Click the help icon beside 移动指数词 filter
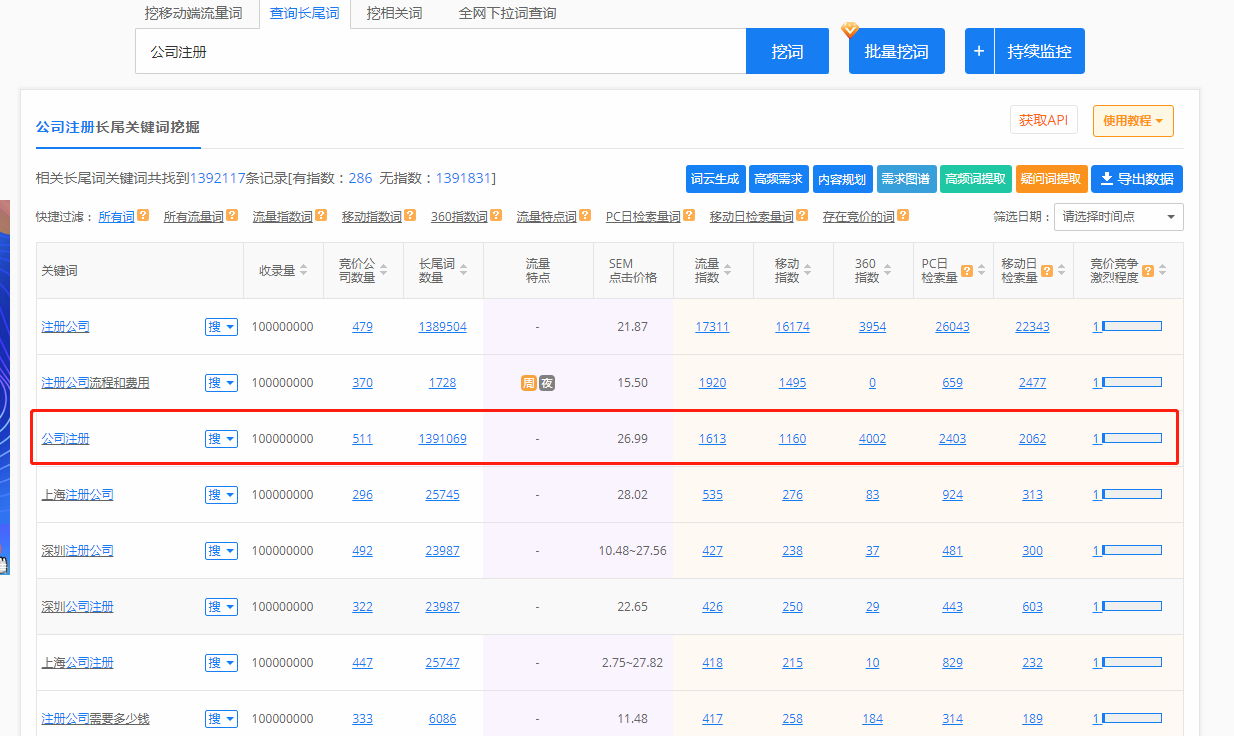Screen dimensions: 1234x736 pyautogui.click(x=410, y=215)
